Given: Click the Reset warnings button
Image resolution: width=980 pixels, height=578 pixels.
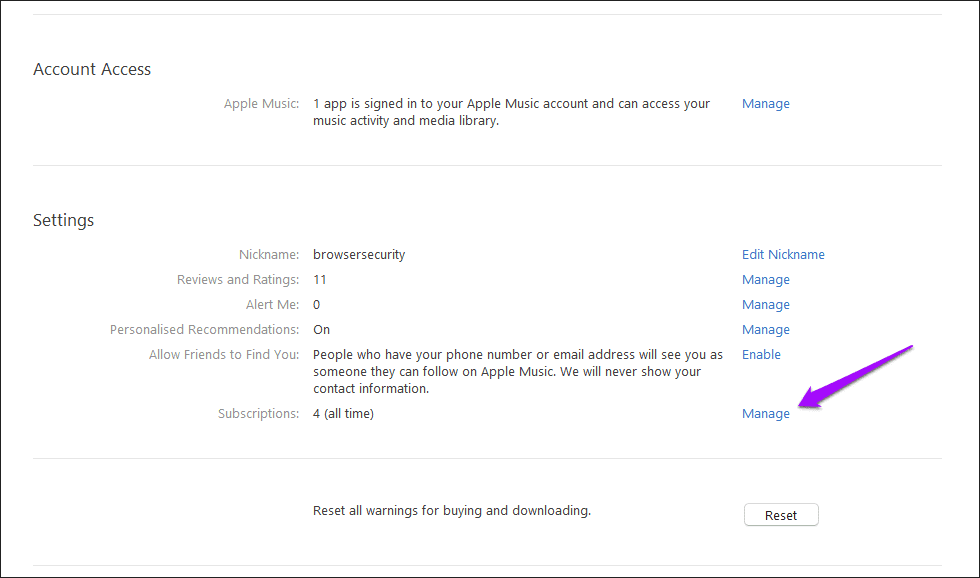Looking at the screenshot, I should click(x=781, y=515).
